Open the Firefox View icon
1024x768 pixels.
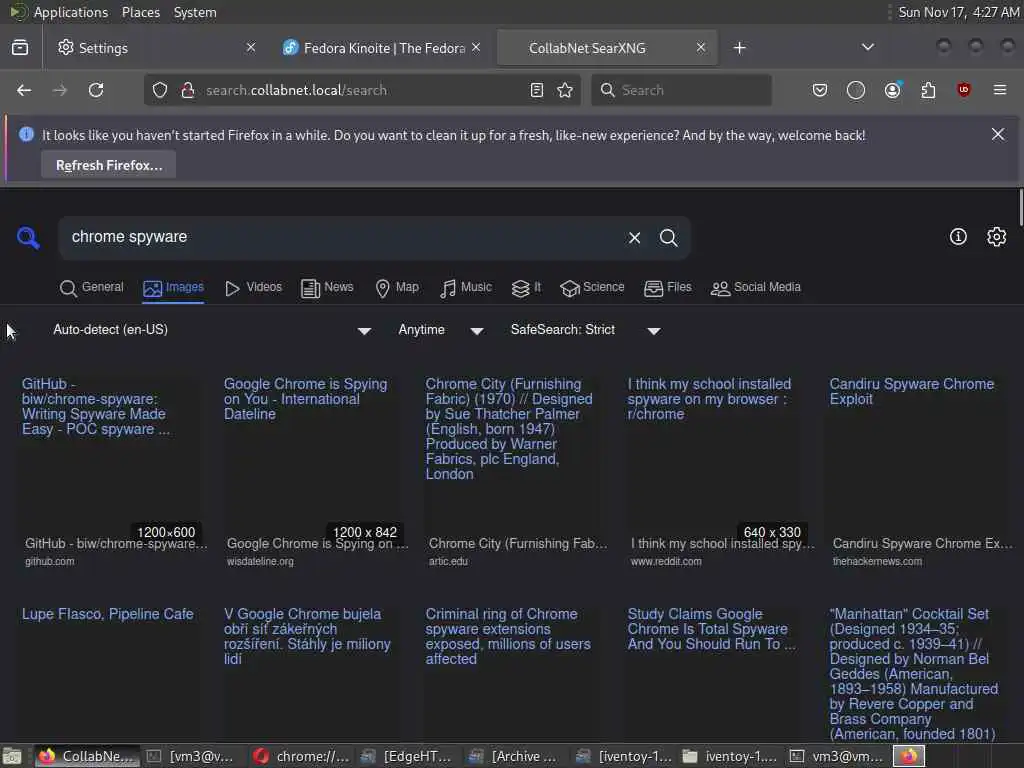20,48
